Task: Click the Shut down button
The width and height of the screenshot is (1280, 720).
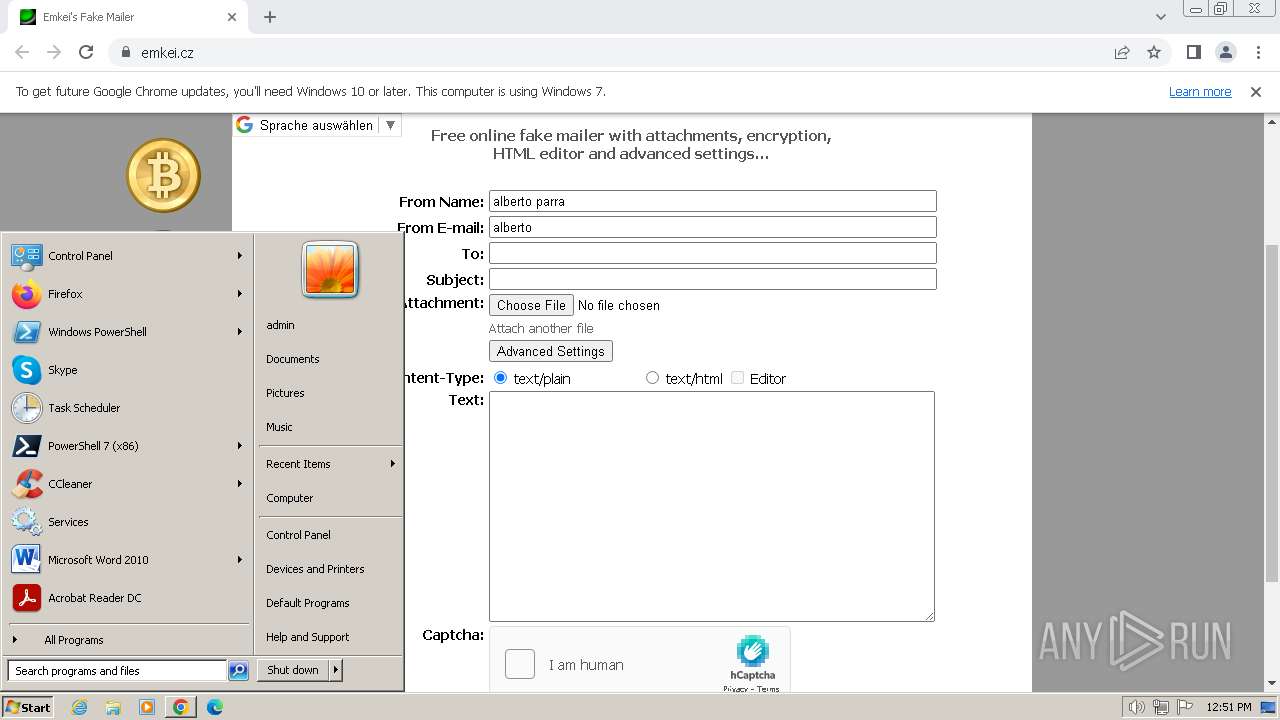Action: (x=293, y=670)
